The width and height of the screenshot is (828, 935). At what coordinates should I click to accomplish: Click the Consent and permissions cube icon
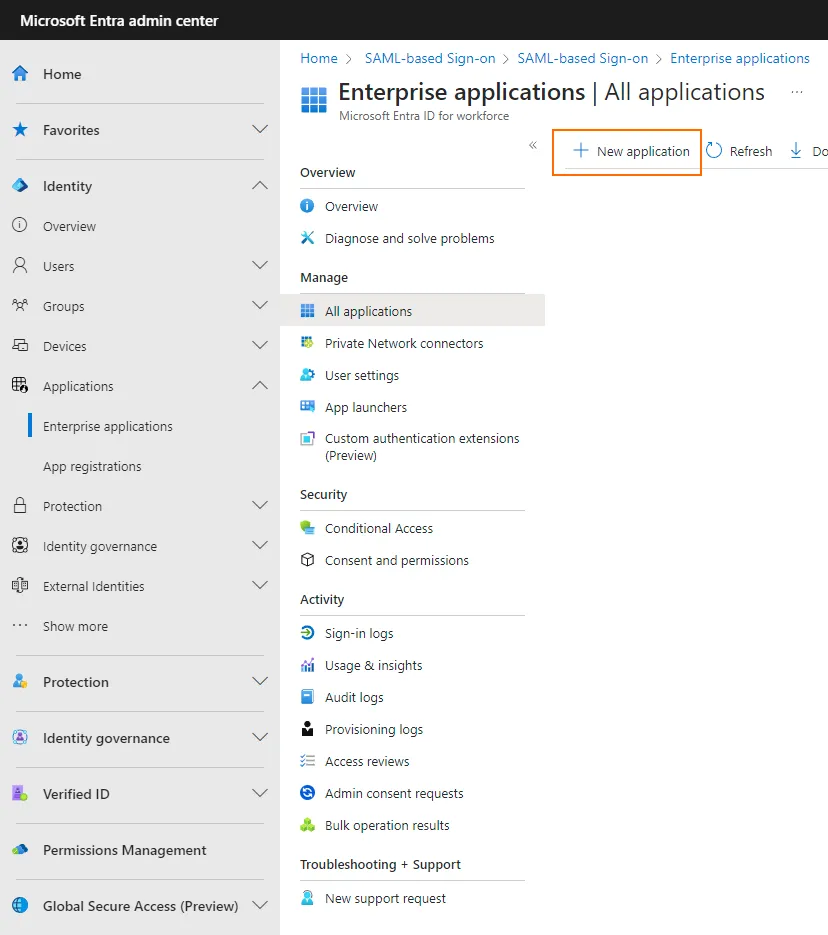[x=308, y=560]
